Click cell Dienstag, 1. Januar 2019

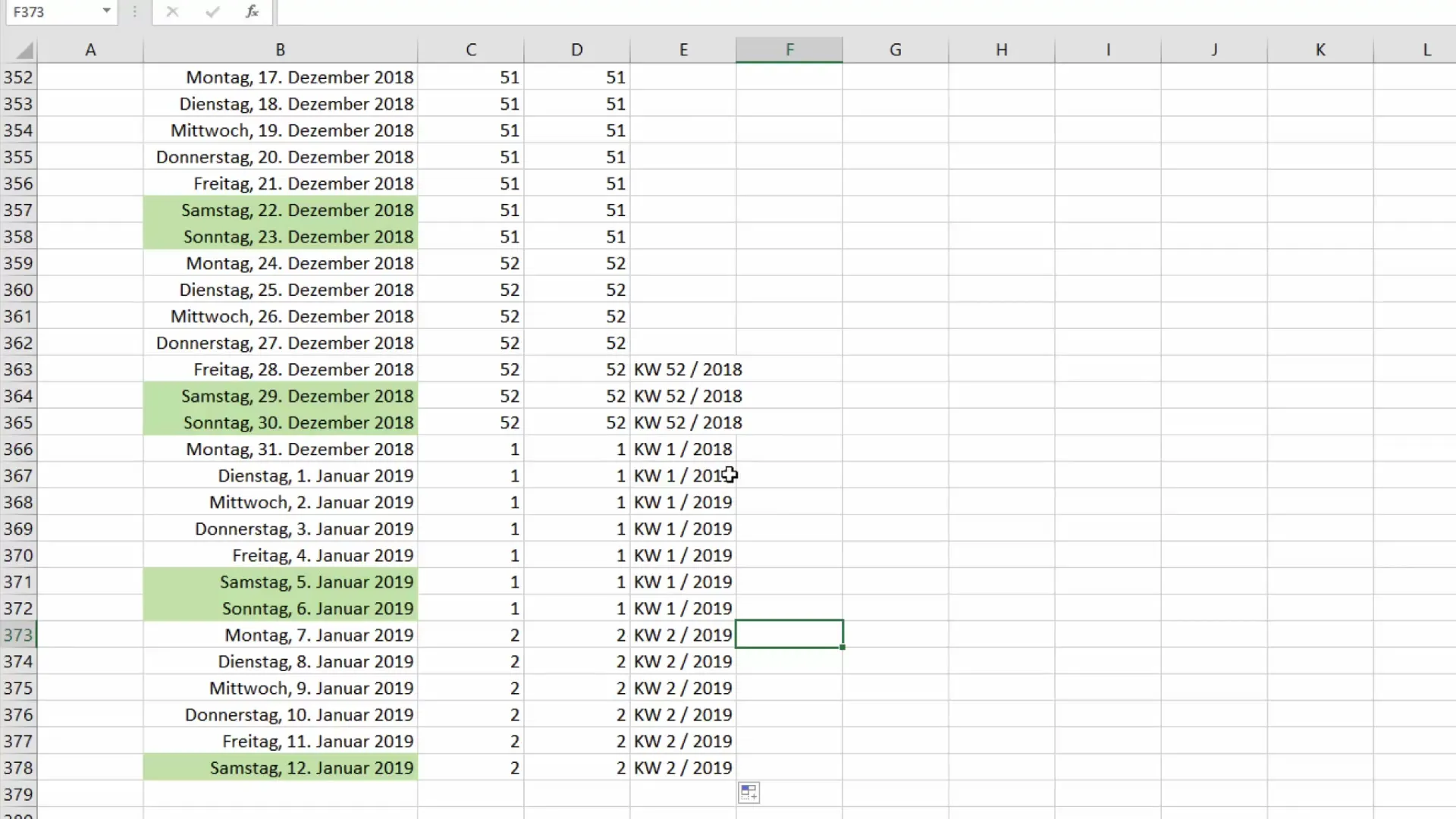coord(281,475)
